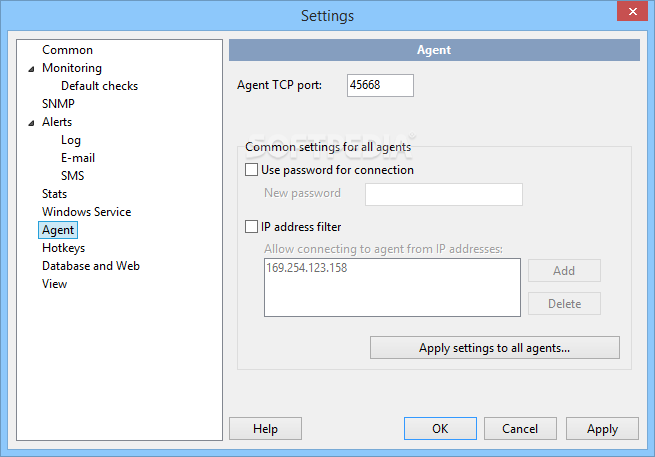
Task: Select SMS under Alerts
Action: 72,176
